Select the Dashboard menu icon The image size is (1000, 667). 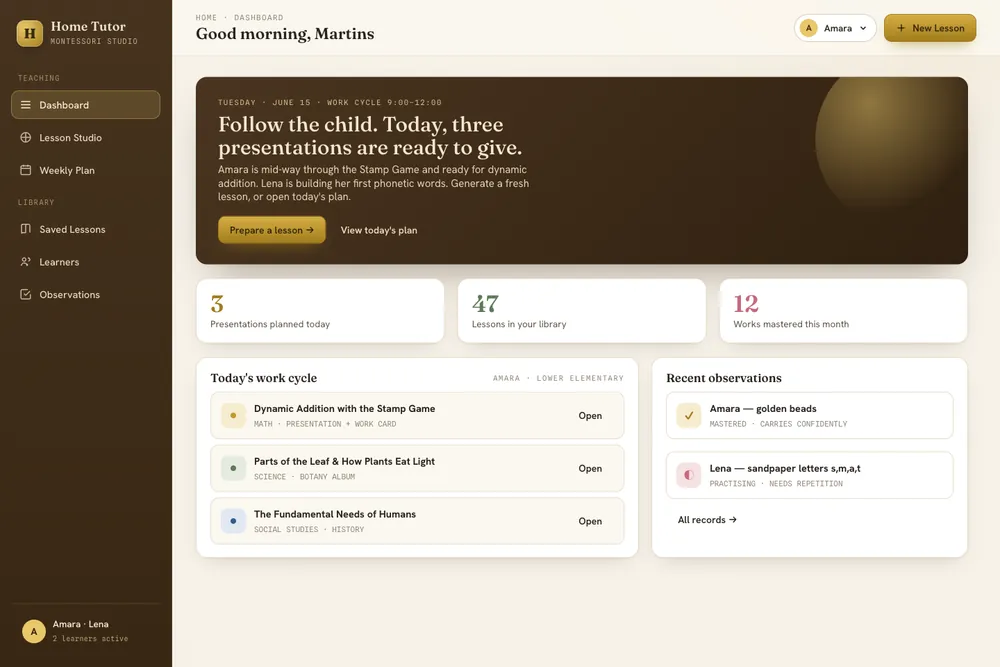click(26, 105)
